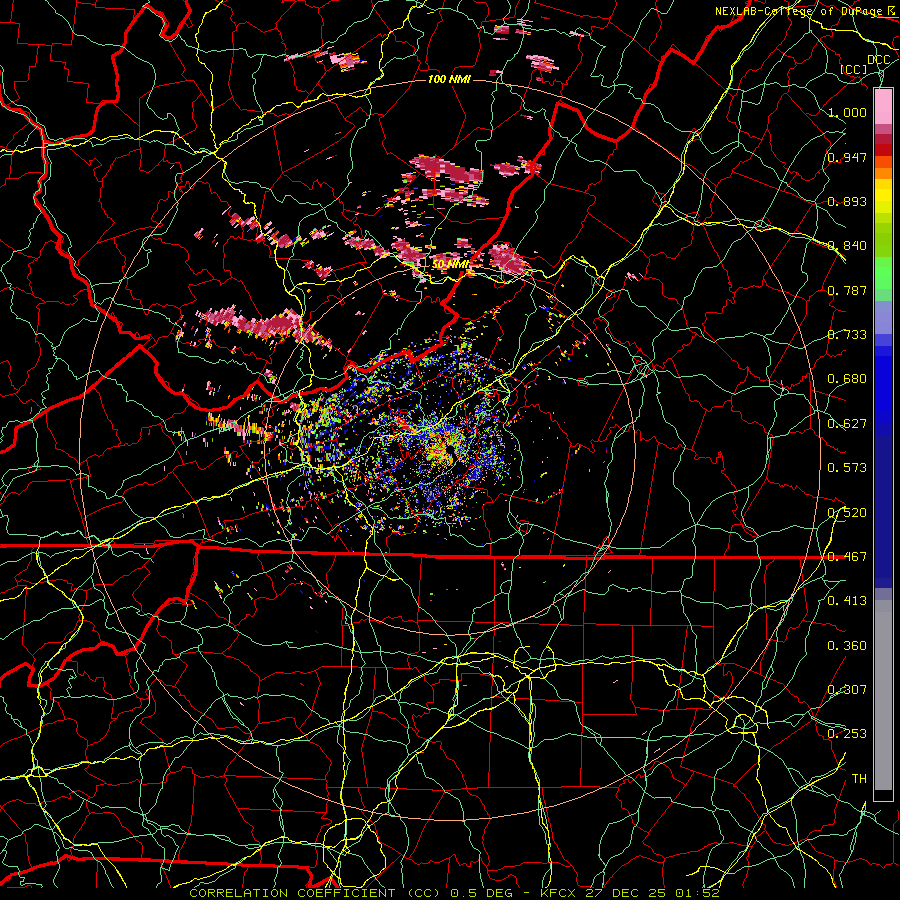Click the DCC label above the legend
This screenshot has height=900, width=900.
879,60
